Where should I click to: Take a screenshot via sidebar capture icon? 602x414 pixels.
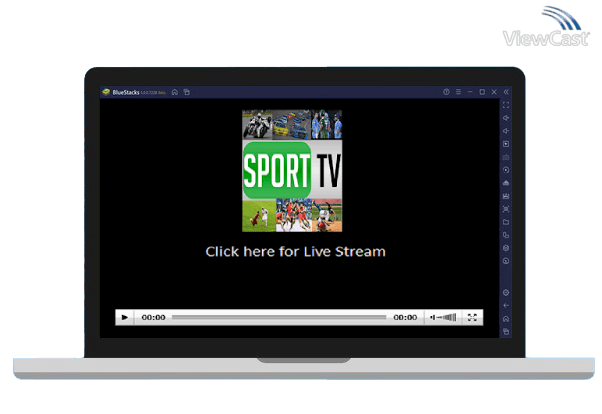506,209
